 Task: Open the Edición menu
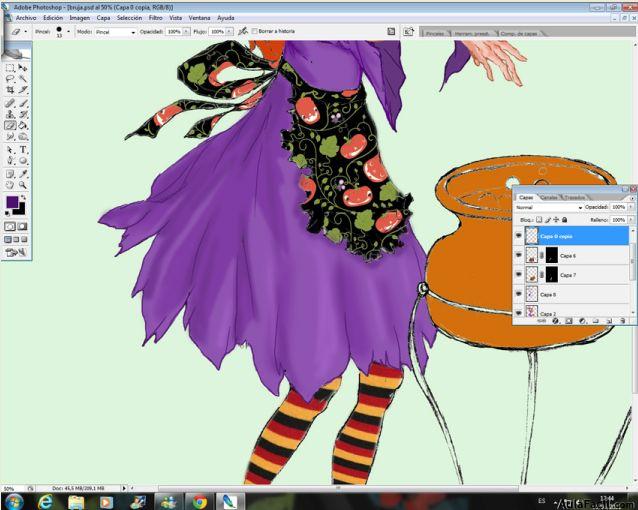point(53,18)
